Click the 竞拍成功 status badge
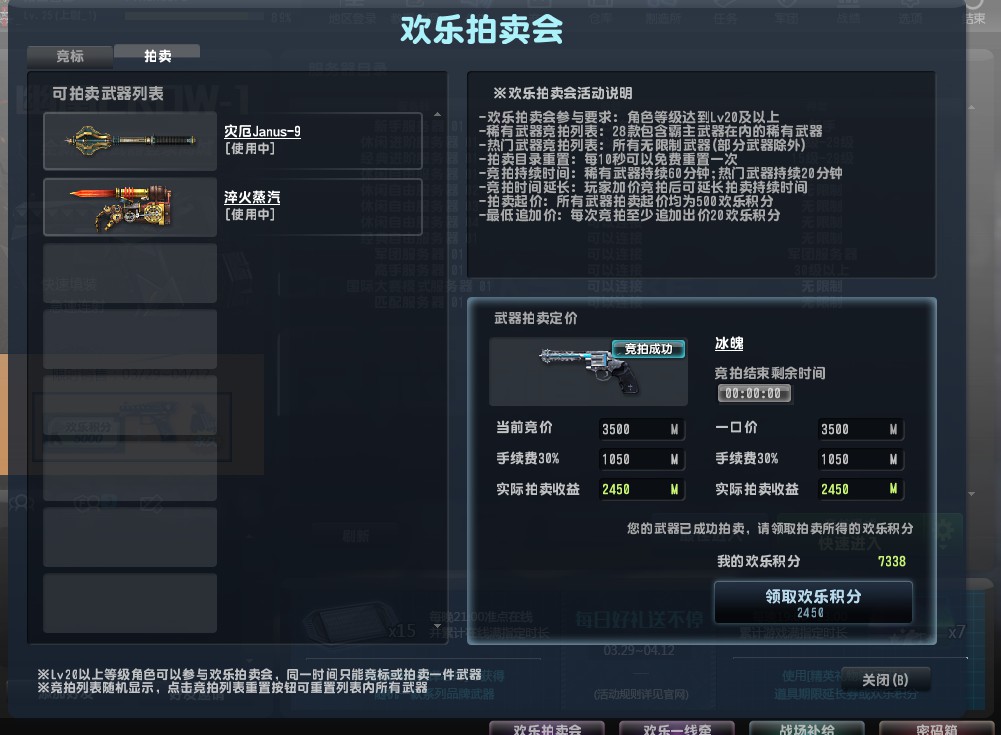 (x=648, y=349)
